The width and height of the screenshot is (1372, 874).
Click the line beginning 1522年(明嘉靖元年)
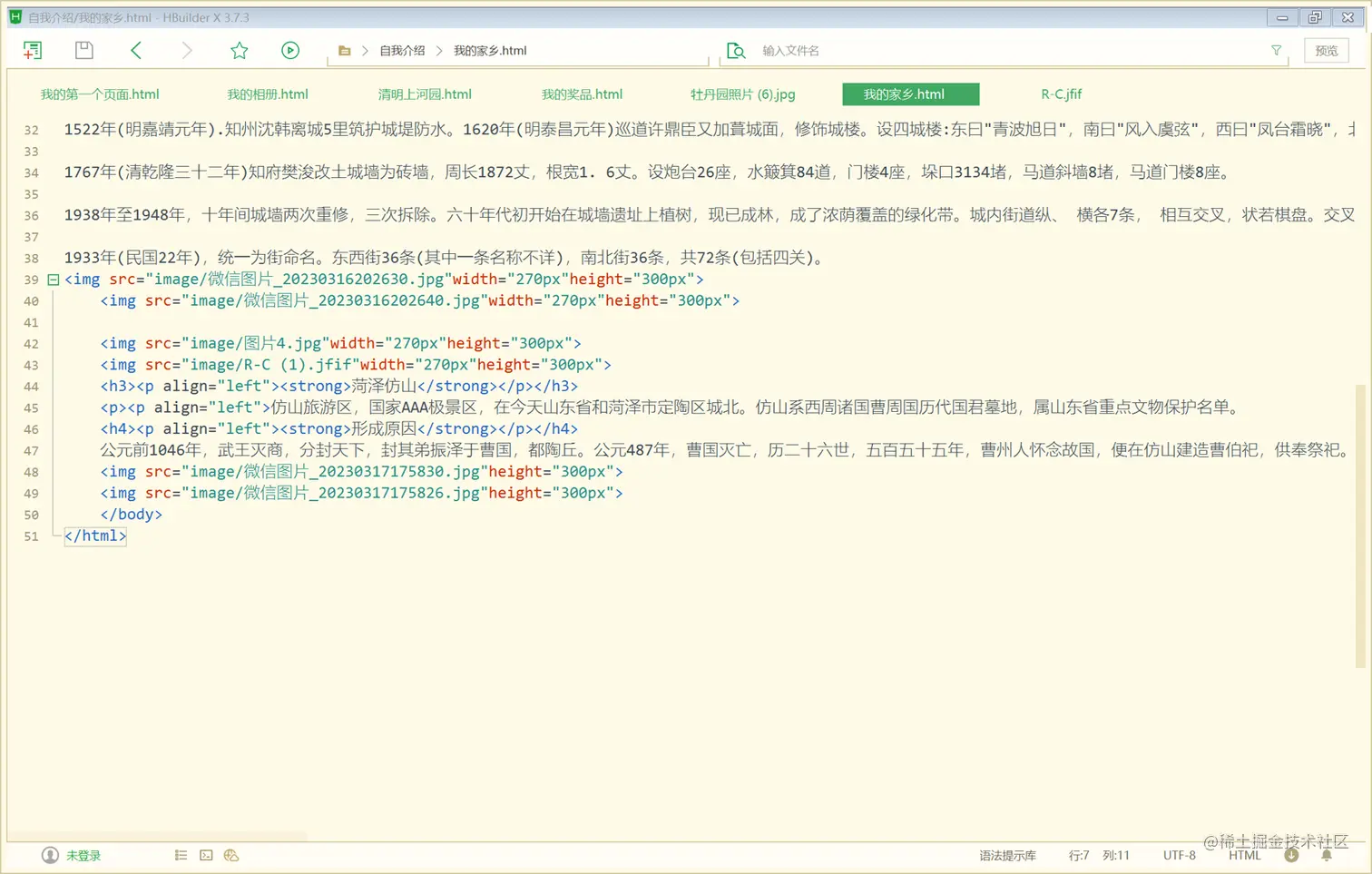click(x=710, y=130)
